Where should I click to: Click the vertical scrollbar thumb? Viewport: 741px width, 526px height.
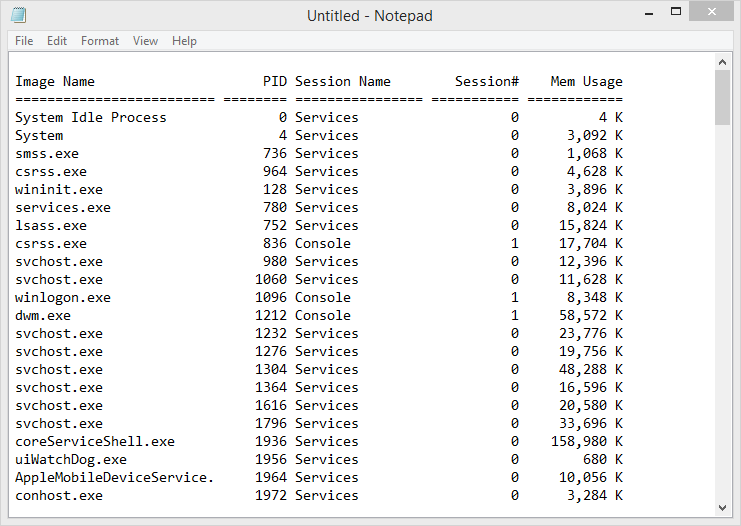coord(722,98)
